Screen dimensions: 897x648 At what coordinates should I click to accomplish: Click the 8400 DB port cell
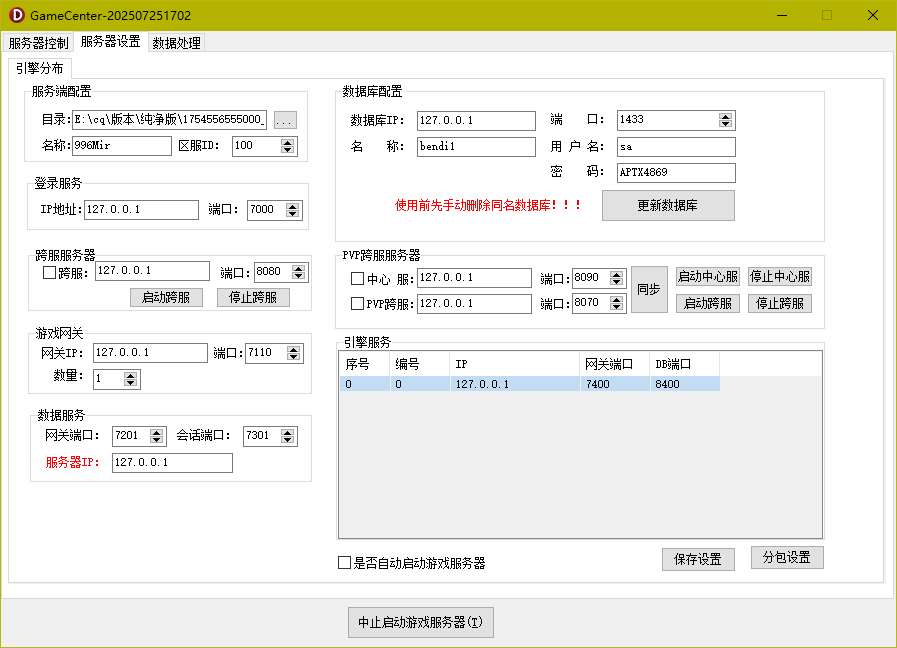pyautogui.click(x=684, y=384)
